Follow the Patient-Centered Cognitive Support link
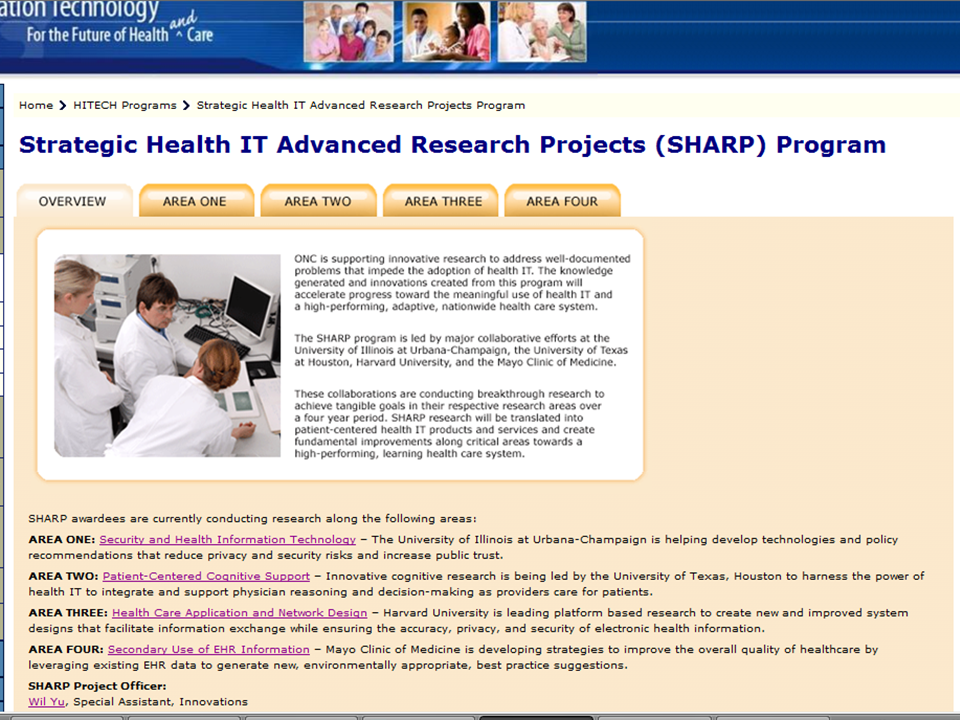Viewport: 960px width, 720px height. (206, 576)
